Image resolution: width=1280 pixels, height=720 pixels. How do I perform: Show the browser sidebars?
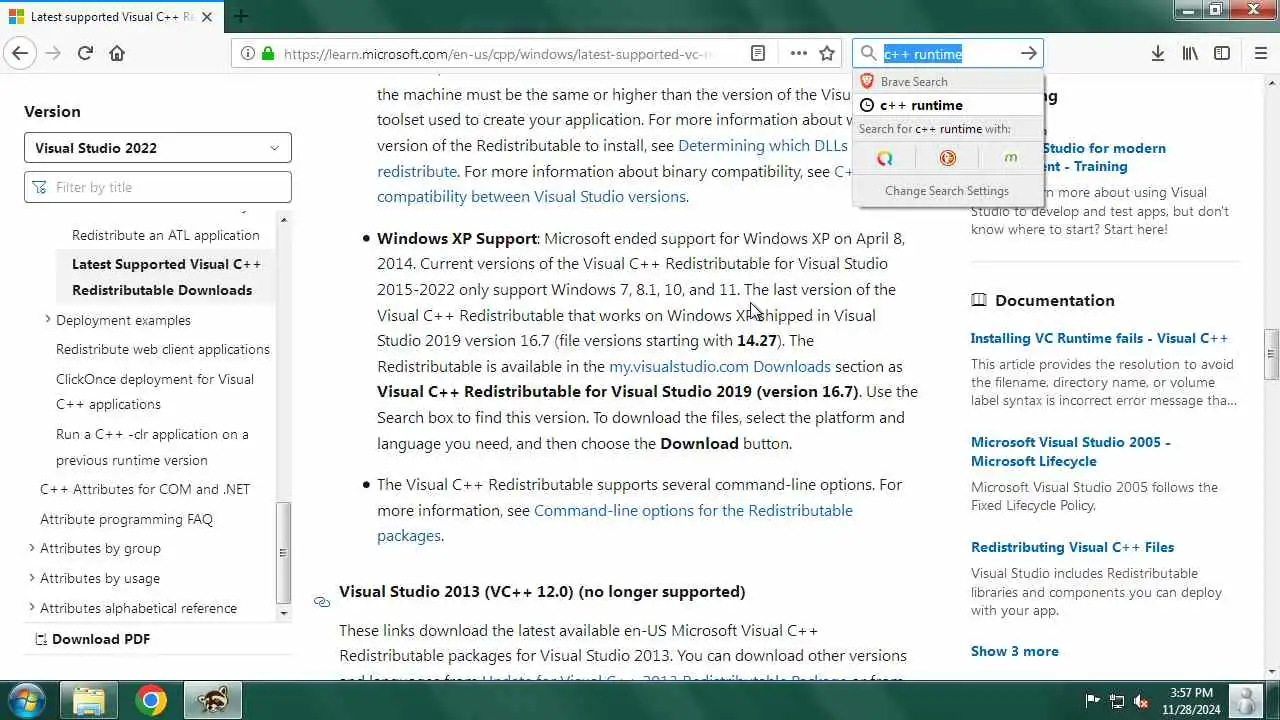coord(1222,53)
